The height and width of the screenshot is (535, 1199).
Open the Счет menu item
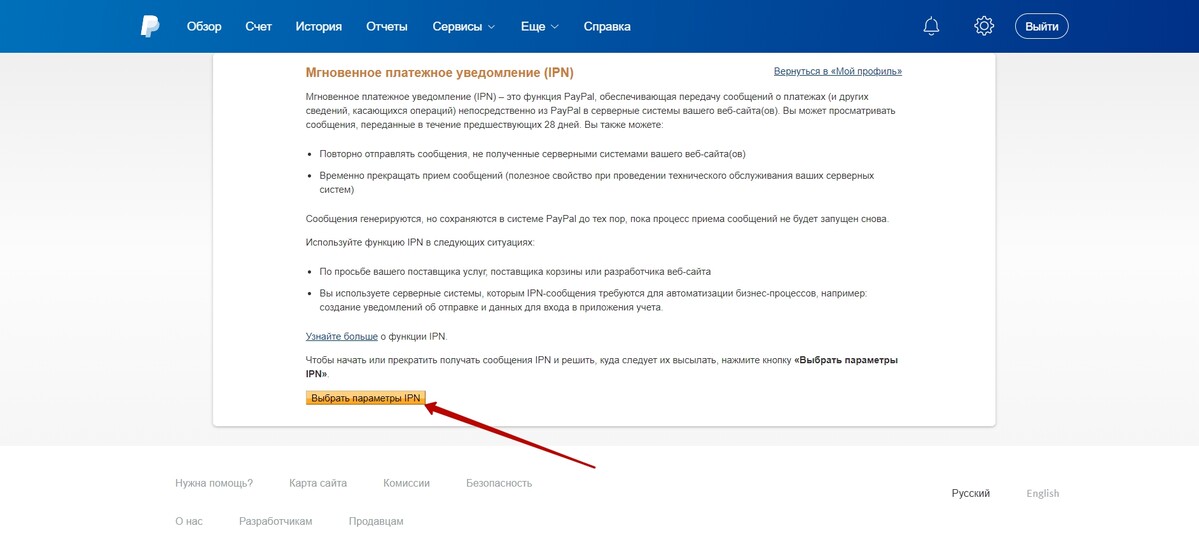click(258, 27)
